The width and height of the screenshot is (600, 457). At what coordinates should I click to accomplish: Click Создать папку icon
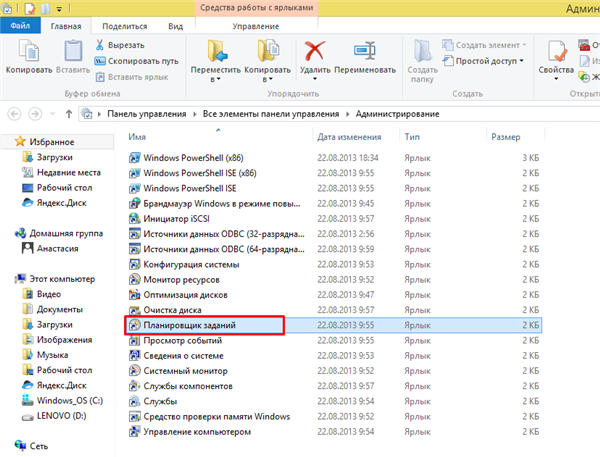click(x=422, y=51)
